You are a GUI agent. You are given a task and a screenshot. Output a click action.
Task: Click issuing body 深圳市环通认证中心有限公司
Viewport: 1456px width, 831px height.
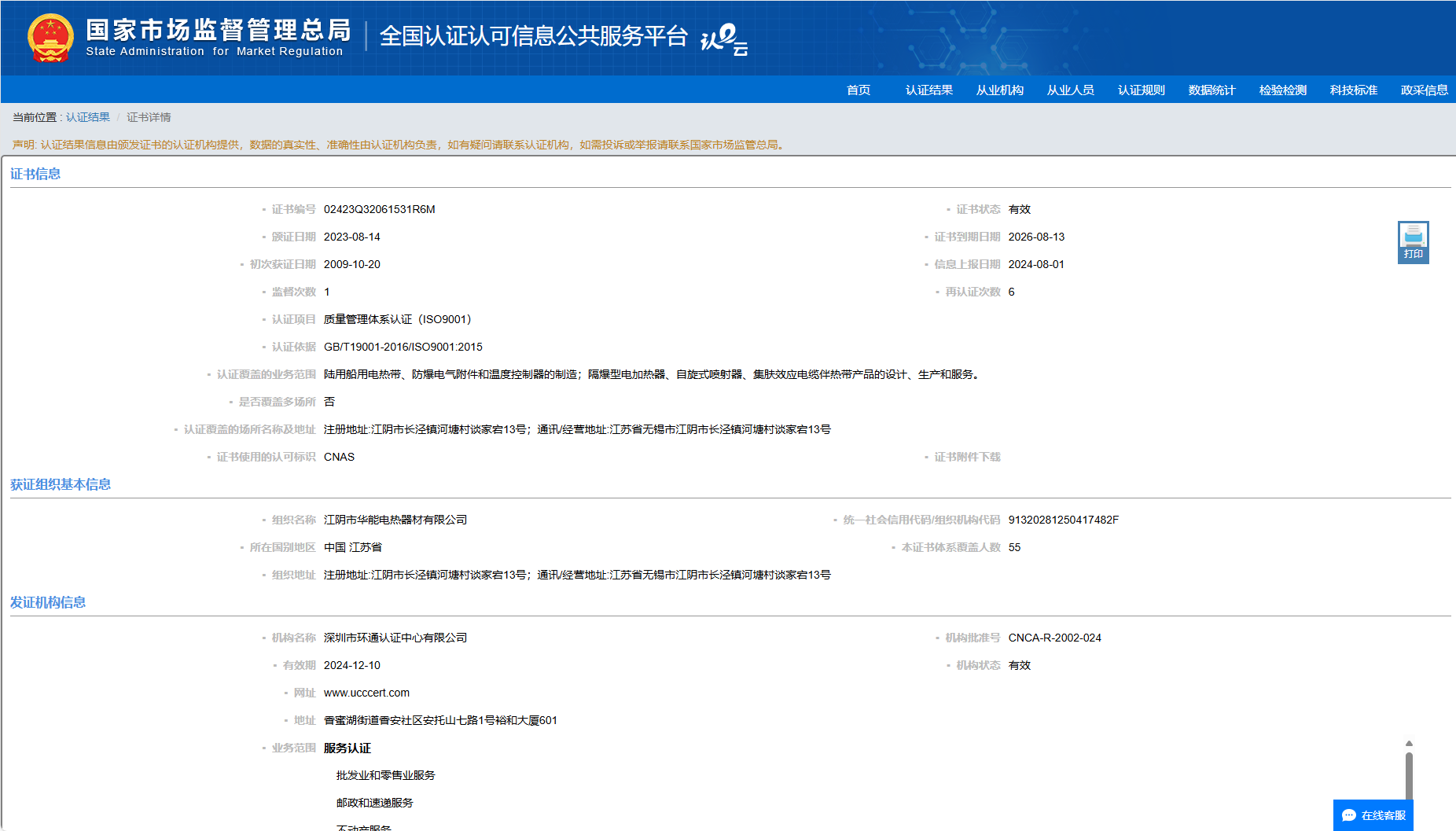pyautogui.click(x=395, y=638)
